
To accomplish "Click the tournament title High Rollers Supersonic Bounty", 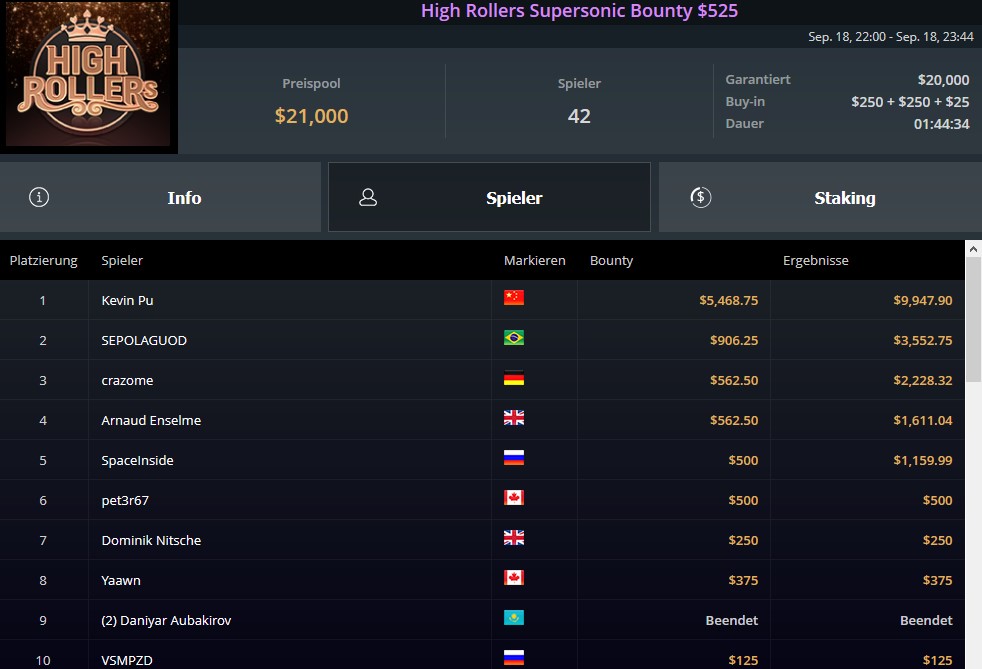I will [579, 11].
